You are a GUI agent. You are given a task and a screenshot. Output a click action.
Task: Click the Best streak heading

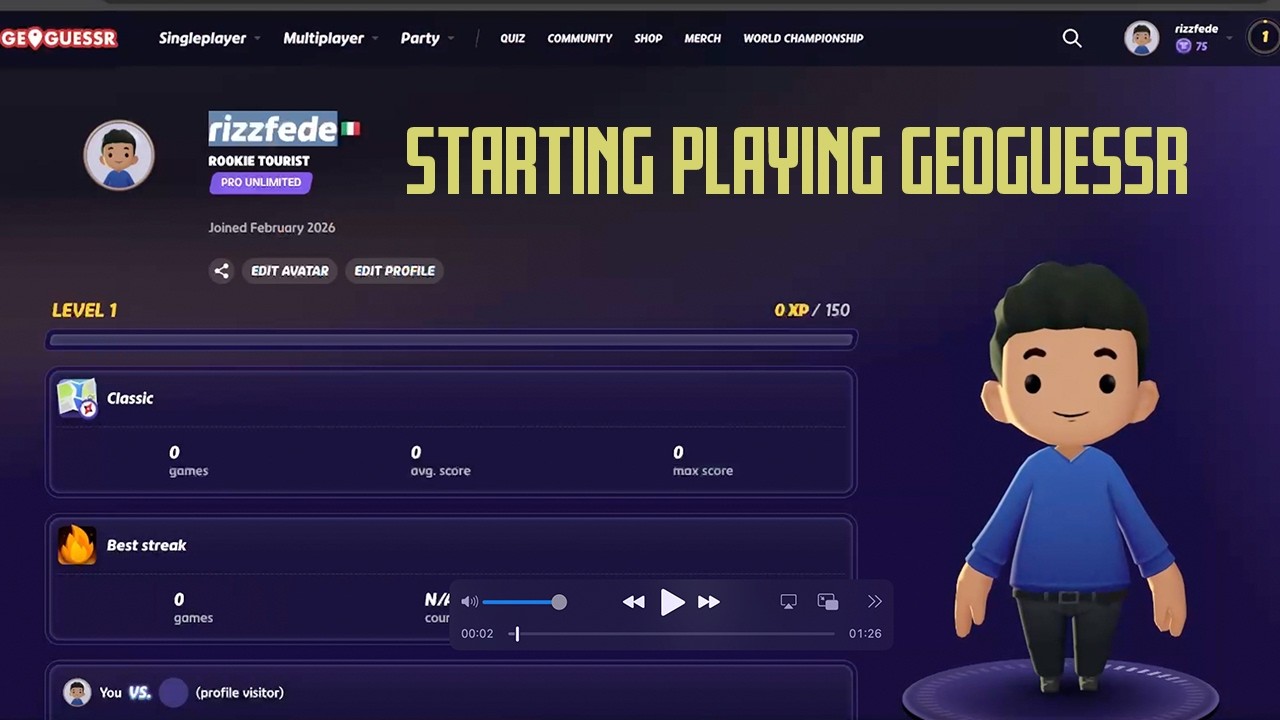(x=147, y=545)
